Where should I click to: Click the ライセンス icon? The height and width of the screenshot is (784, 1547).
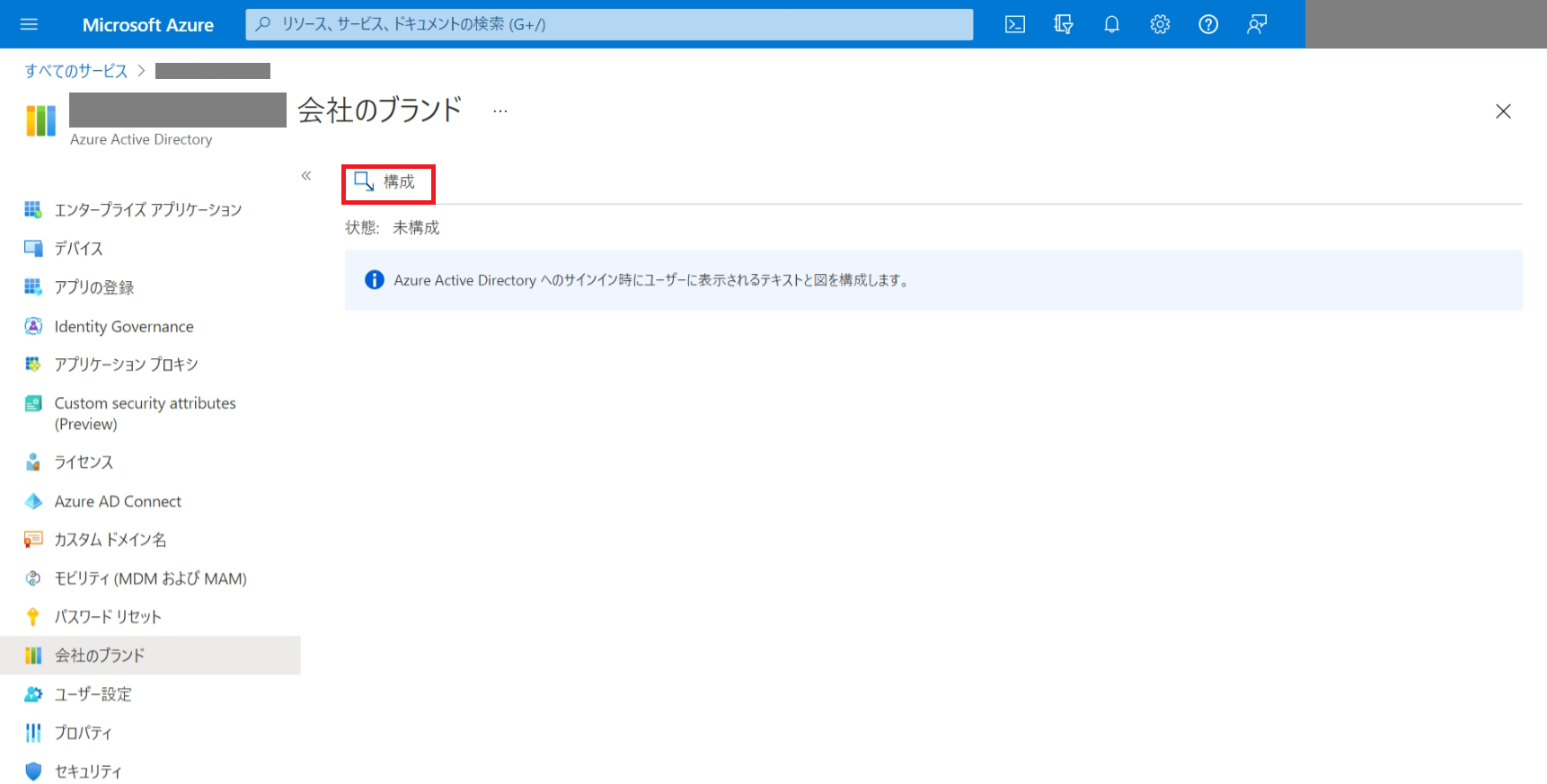tap(33, 462)
